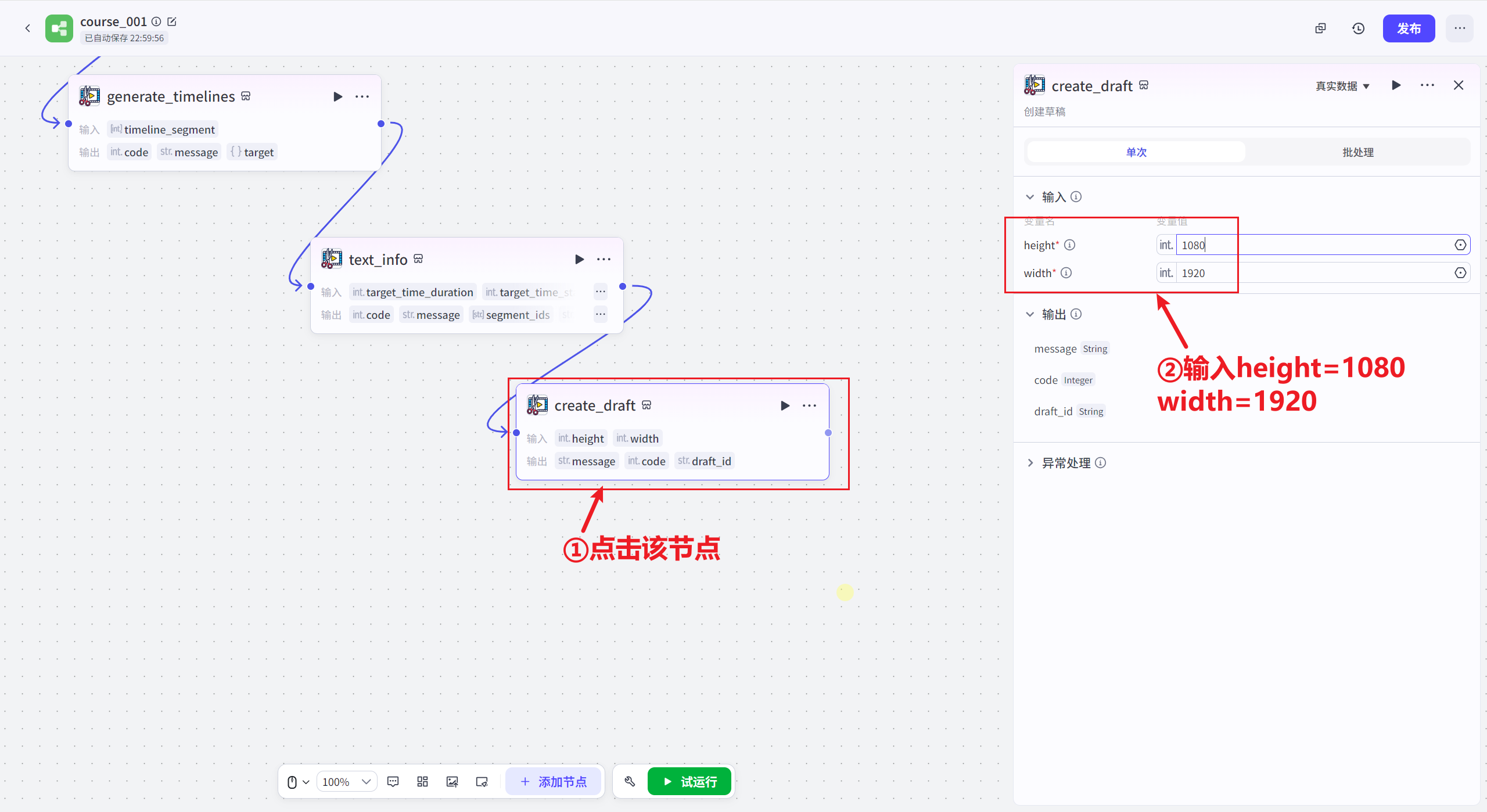Switch to the 批处理 batch tab
This screenshot has width=1487, height=812.
tap(1357, 152)
